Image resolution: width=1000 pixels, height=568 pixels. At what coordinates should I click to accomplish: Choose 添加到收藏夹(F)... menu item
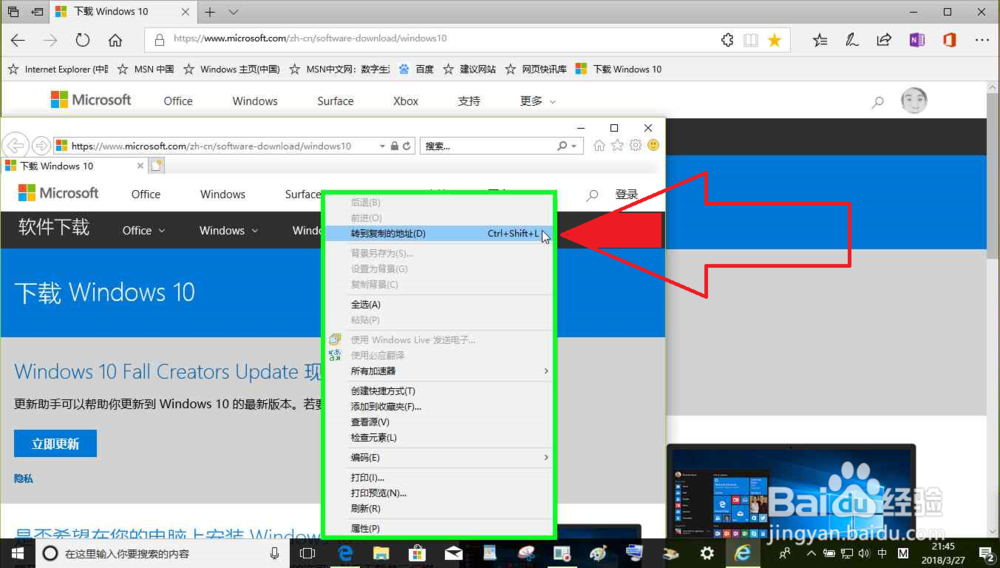[439, 407]
